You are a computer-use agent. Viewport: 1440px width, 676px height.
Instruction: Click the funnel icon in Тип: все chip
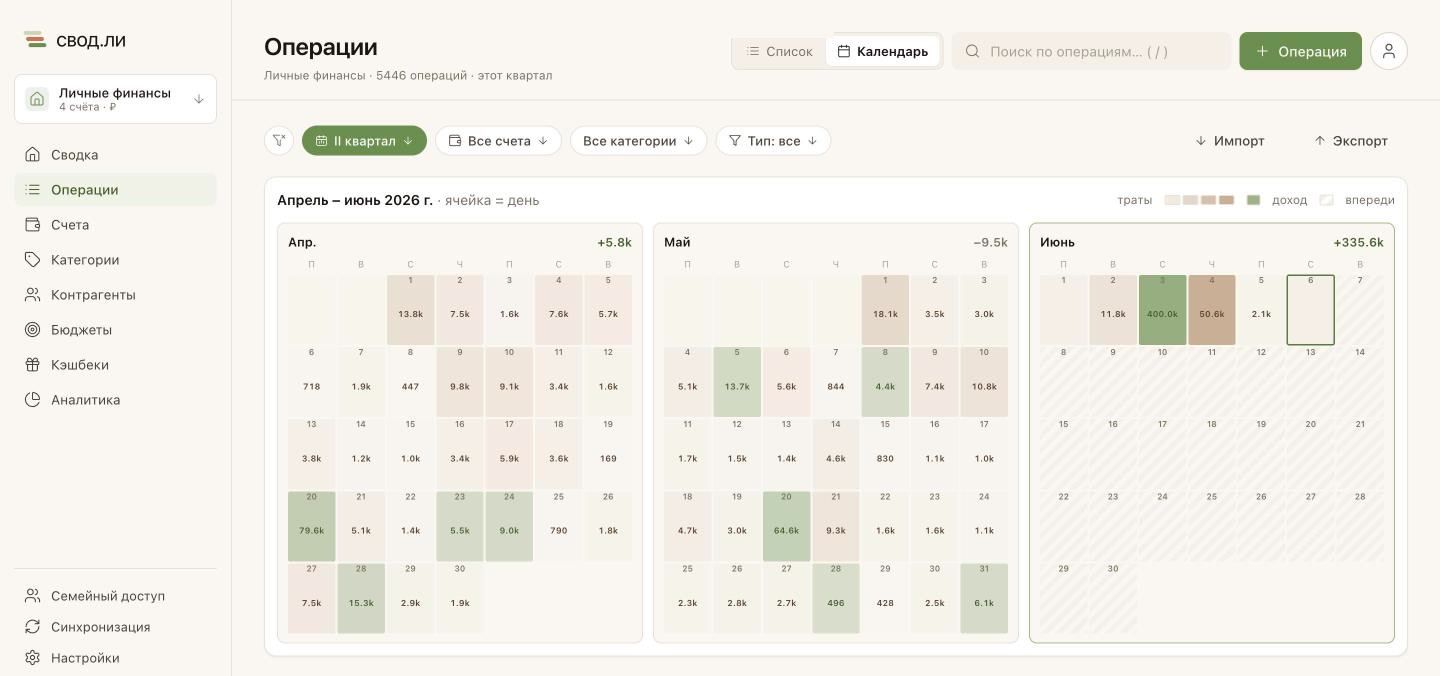pyautogui.click(x=735, y=141)
